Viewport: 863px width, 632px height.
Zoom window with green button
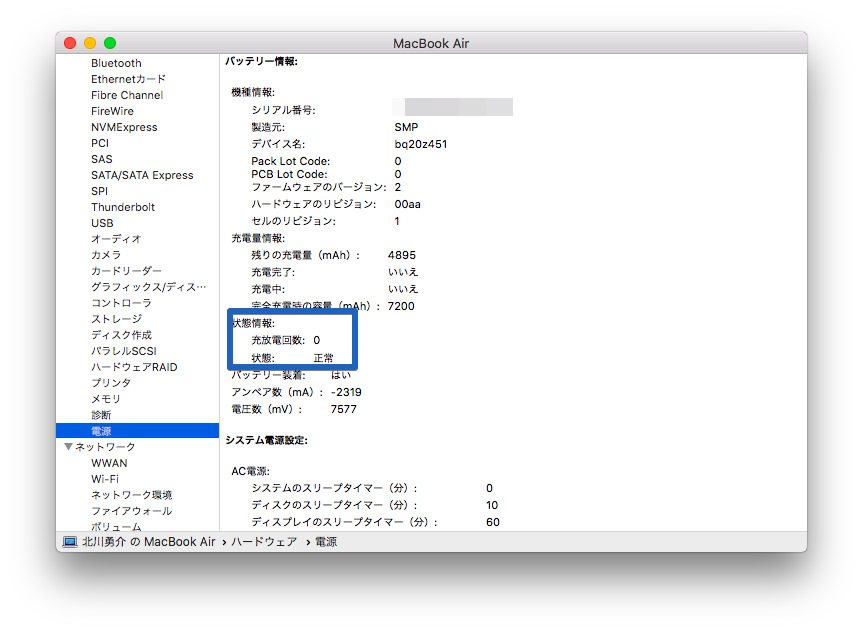click(110, 43)
